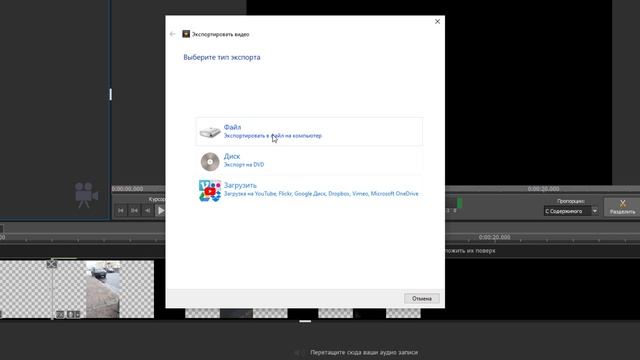Select the 'Загрузка на YouTube, Flickr…' description
This screenshot has height=360, width=640.
pyautogui.click(x=321, y=194)
